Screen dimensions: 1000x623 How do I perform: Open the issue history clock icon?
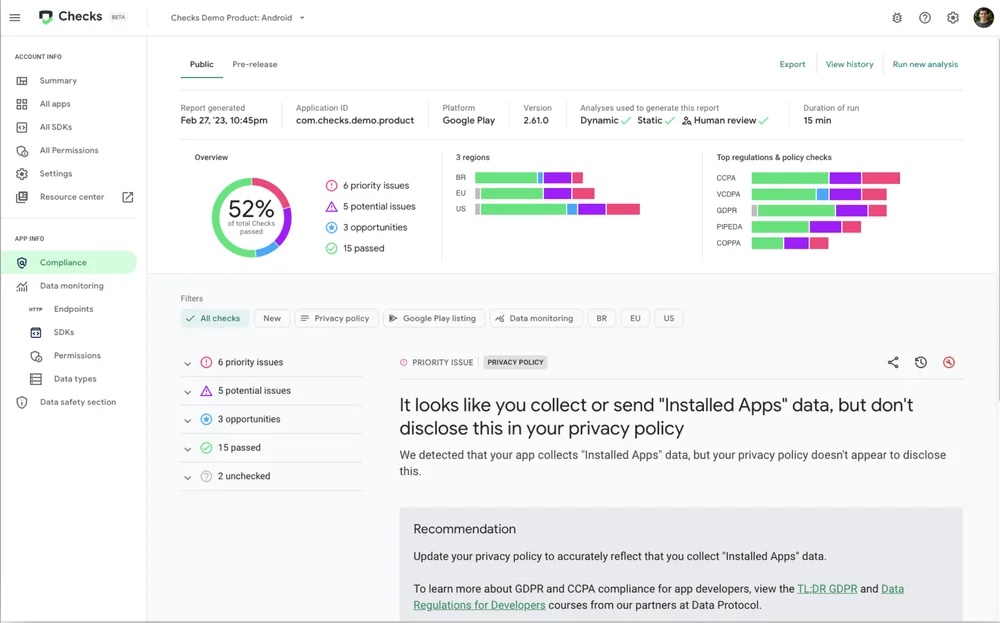click(x=920, y=362)
